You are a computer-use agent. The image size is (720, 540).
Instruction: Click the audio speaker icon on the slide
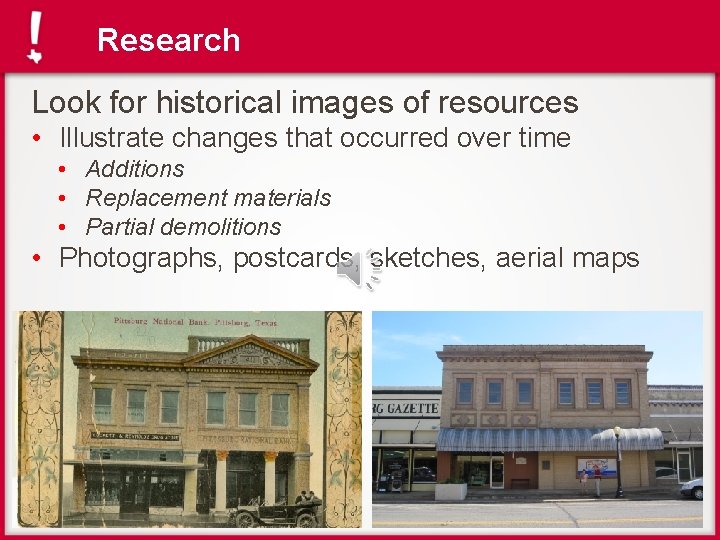click(359, 270)
